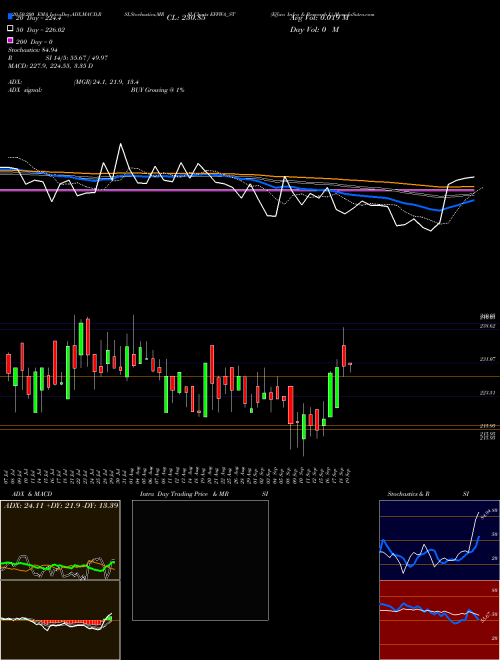Click the '(MGR) 24.1, 21.9, 13.4' ADX values
The width and height of the screenshot is (500, 660).
106,82
